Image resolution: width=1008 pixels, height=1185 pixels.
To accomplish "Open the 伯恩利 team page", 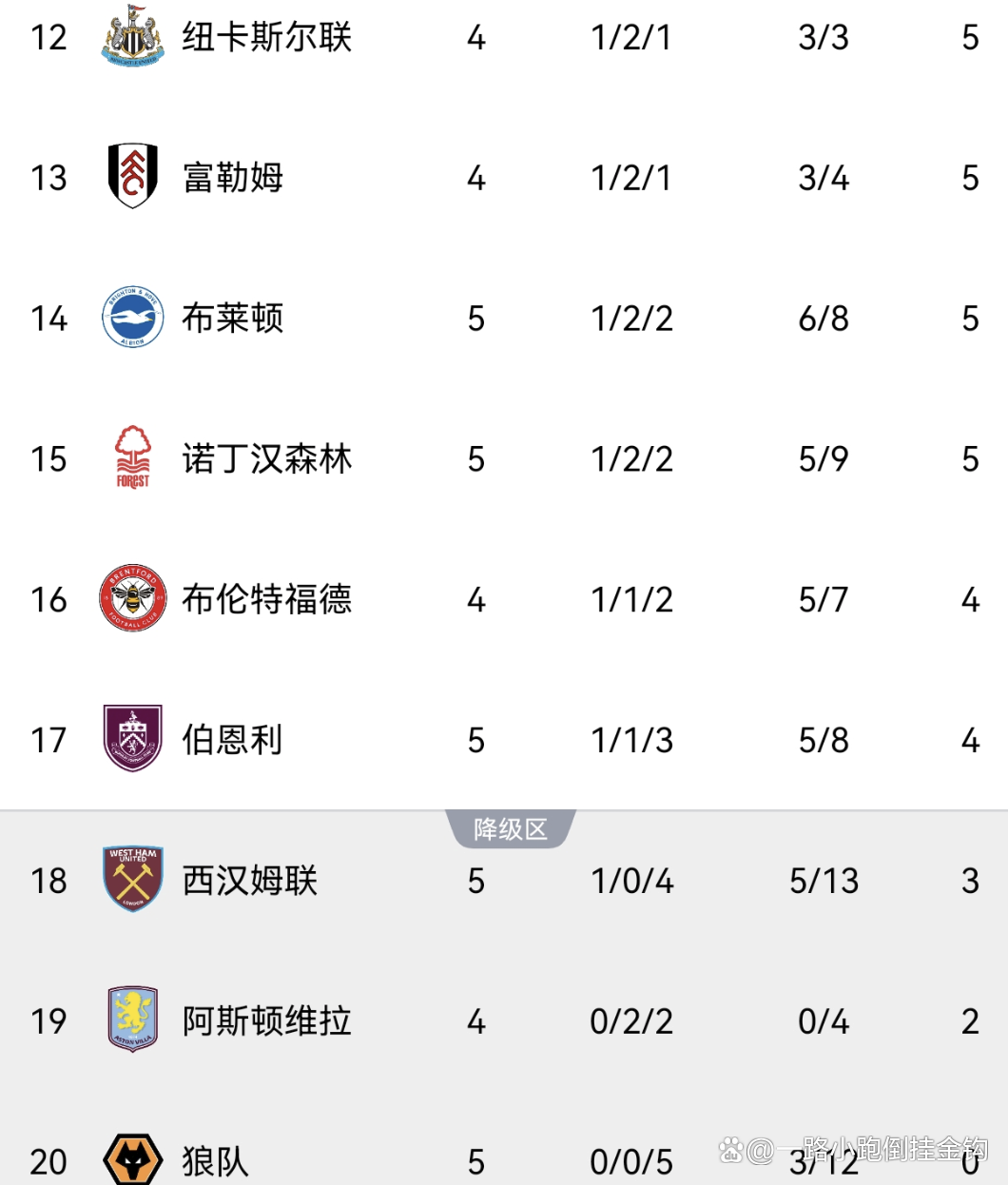I will coord(233,740).
